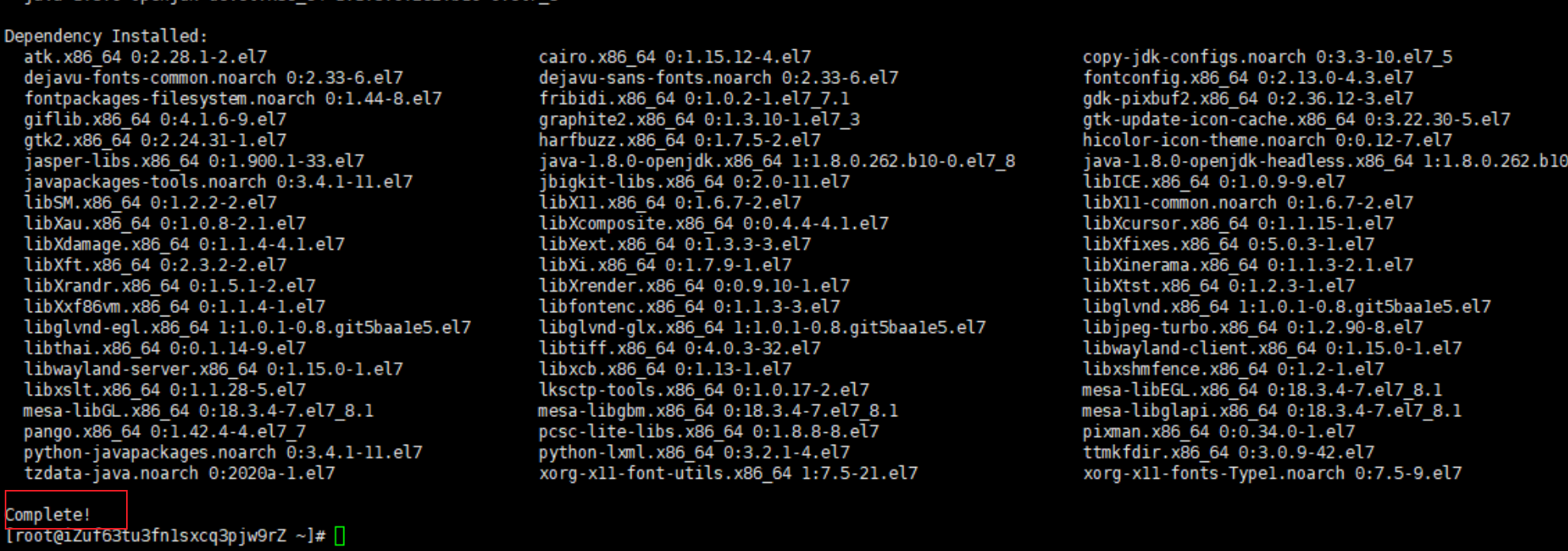Click the 'Complete!' message in the red box

[x=48, y=515]
